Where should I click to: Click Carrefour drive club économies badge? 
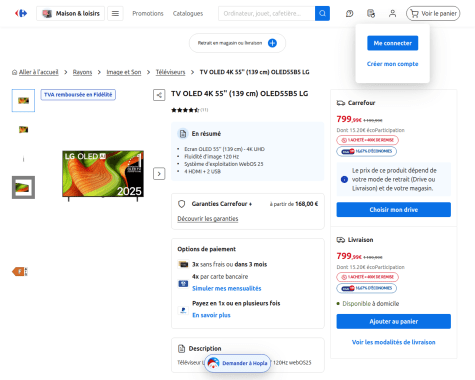[367, 151]
